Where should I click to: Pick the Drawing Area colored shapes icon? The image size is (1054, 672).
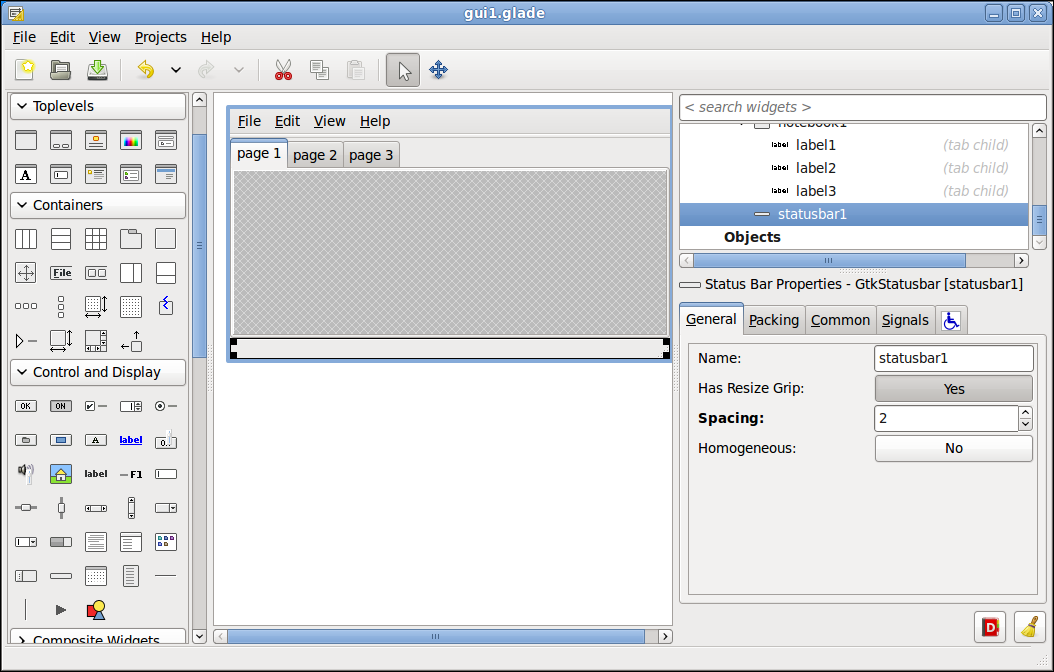click(96, 610)
